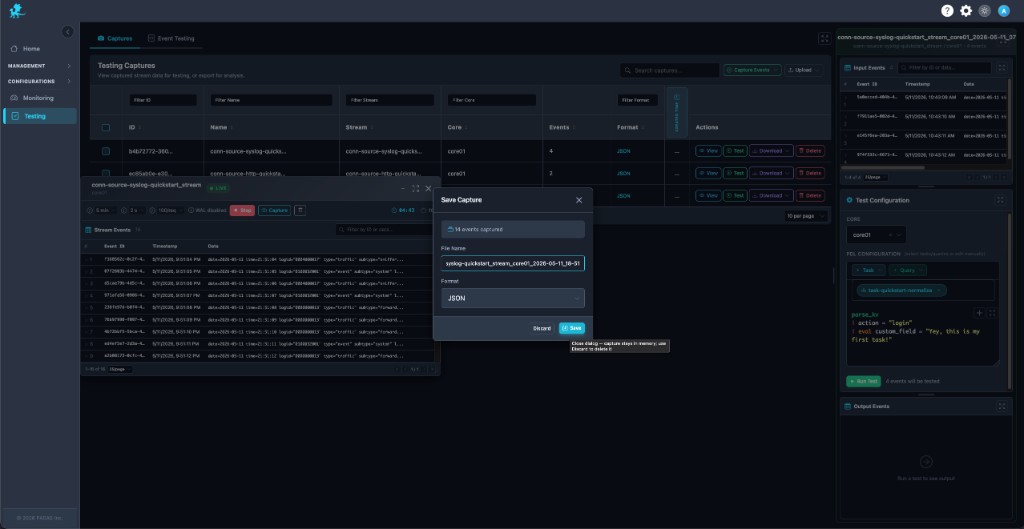Screen dimensions: 1024x529
Task: Open Monitoring in the sidebar
Action: [39, 98]
